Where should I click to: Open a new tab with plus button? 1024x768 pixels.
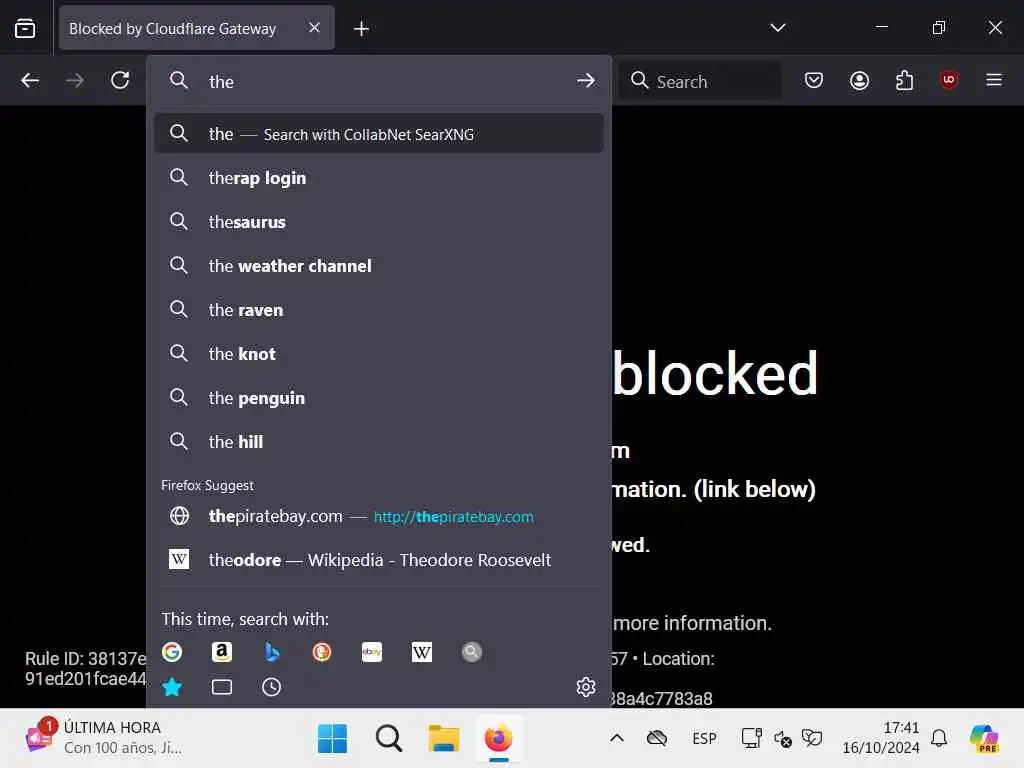361,29
